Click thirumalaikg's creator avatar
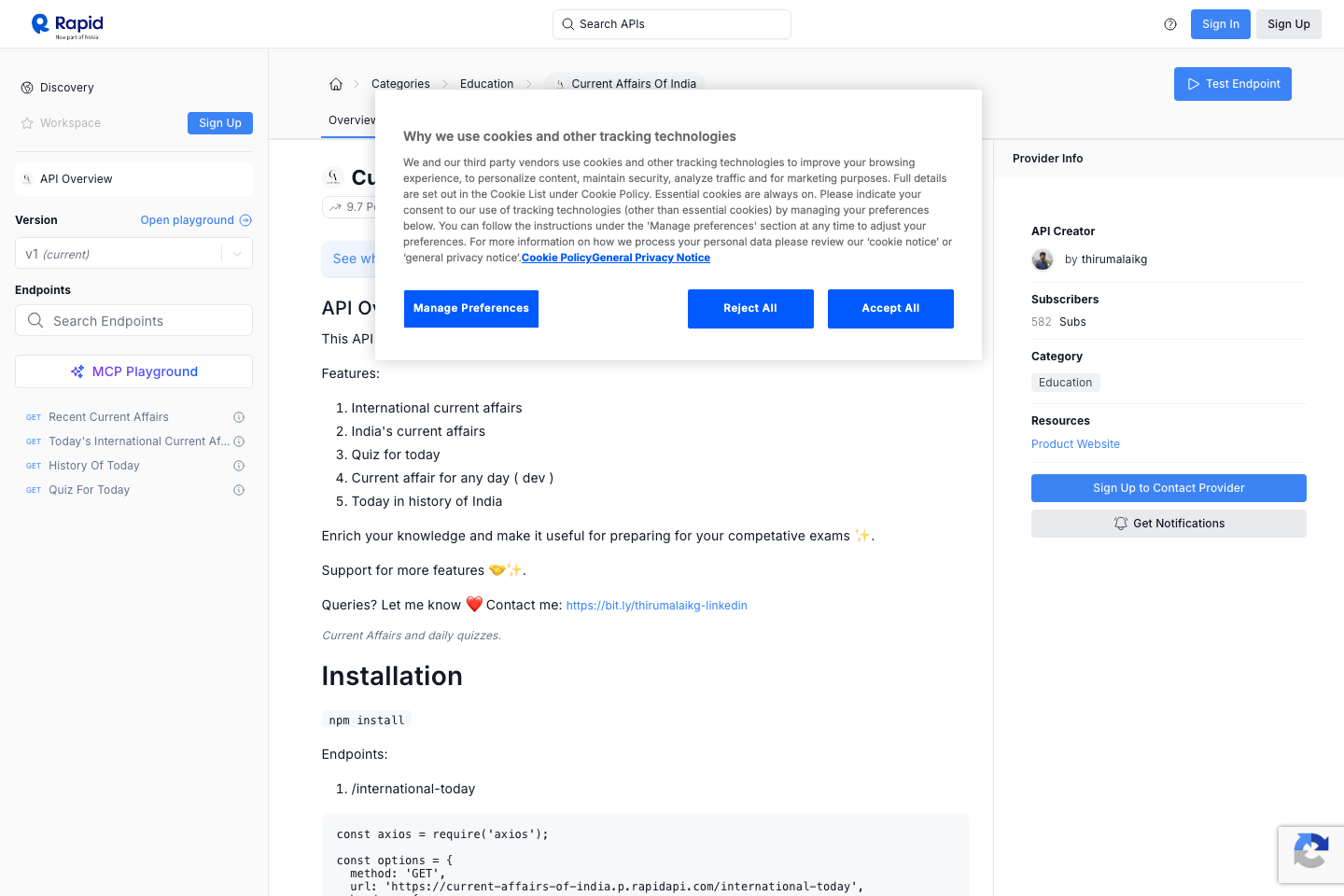 1043,259
